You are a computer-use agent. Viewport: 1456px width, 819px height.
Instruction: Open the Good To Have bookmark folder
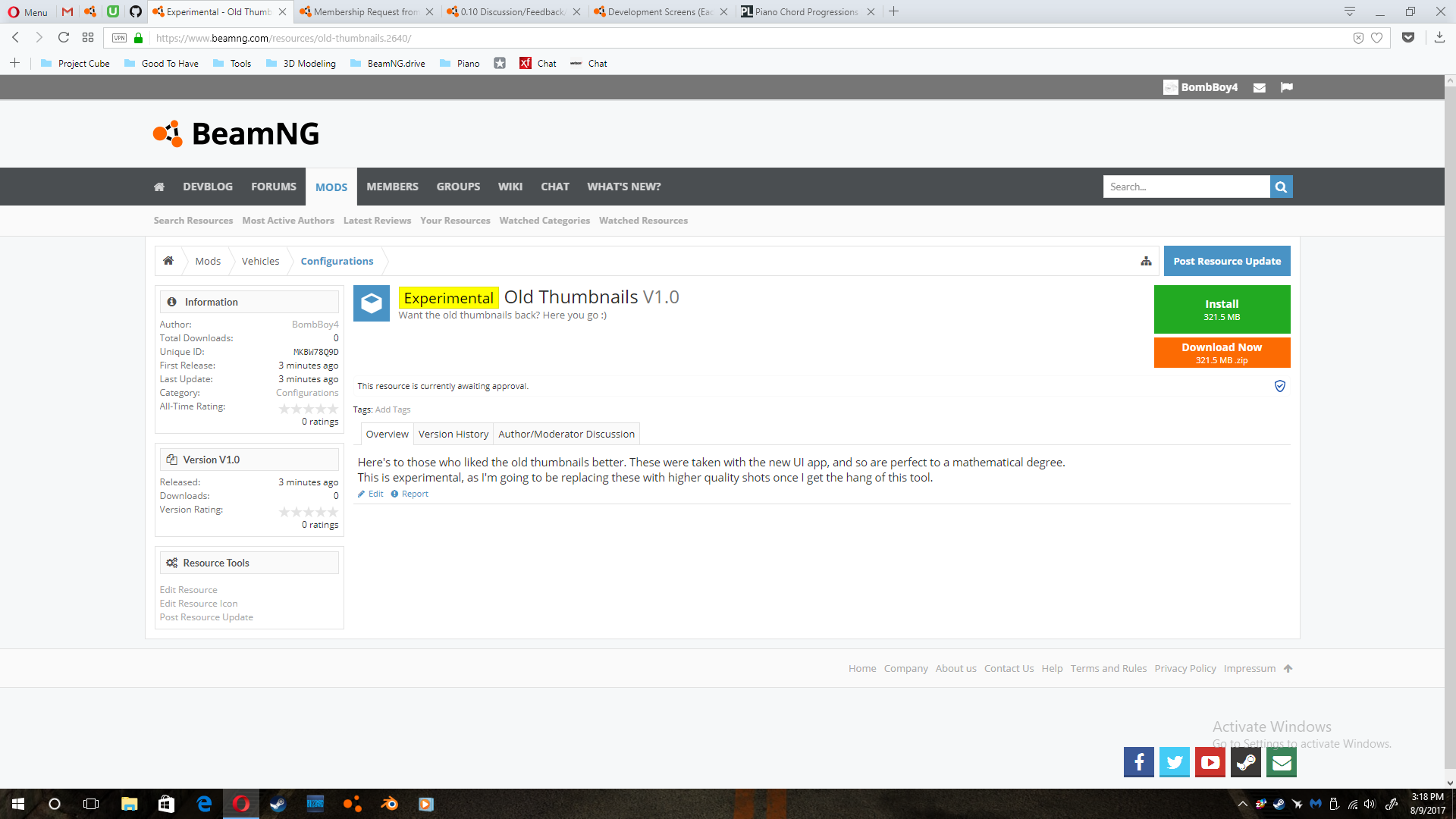point(162,64)
